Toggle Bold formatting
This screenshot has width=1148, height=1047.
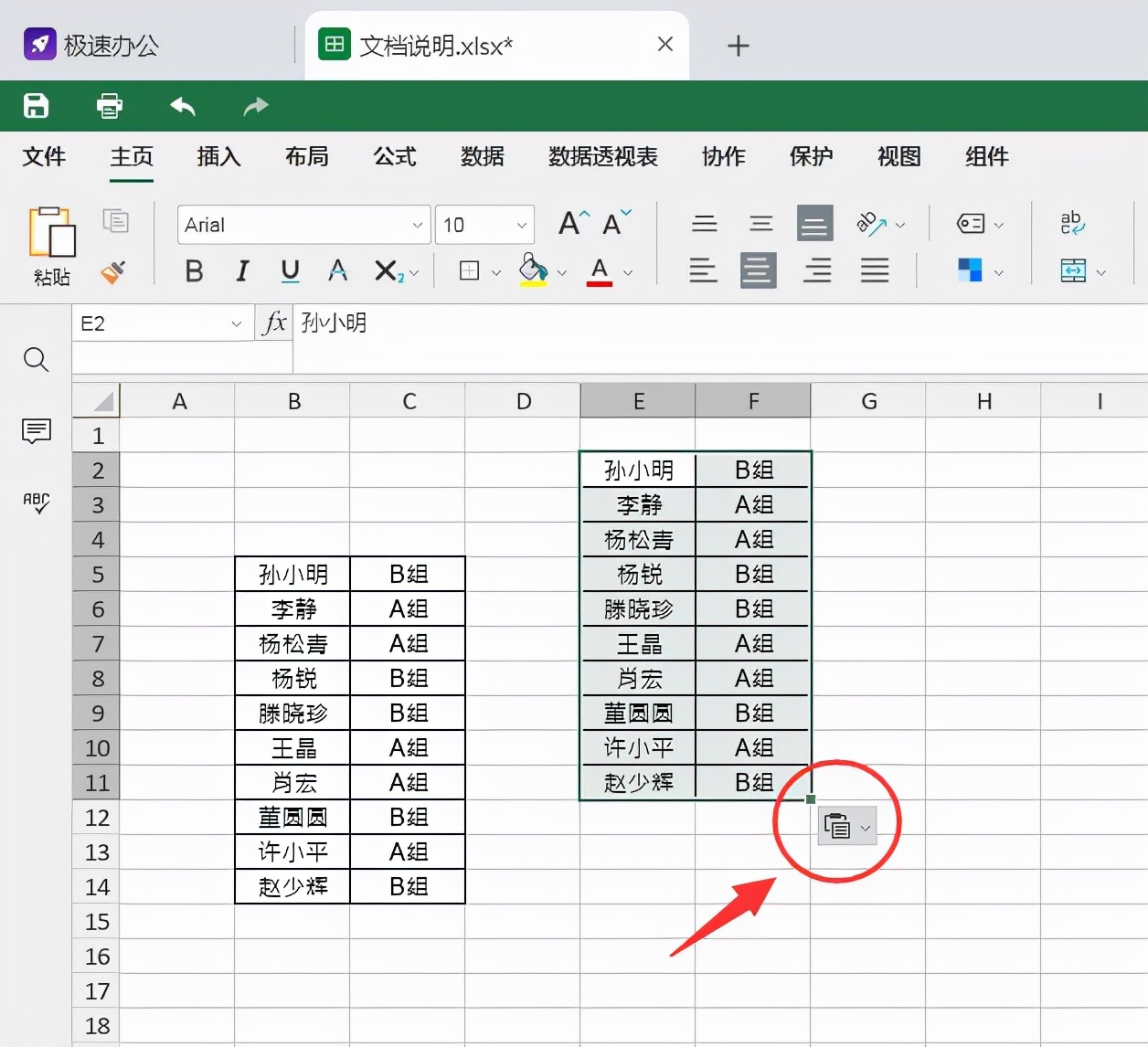pyautogui.click(x=194, y=271)
